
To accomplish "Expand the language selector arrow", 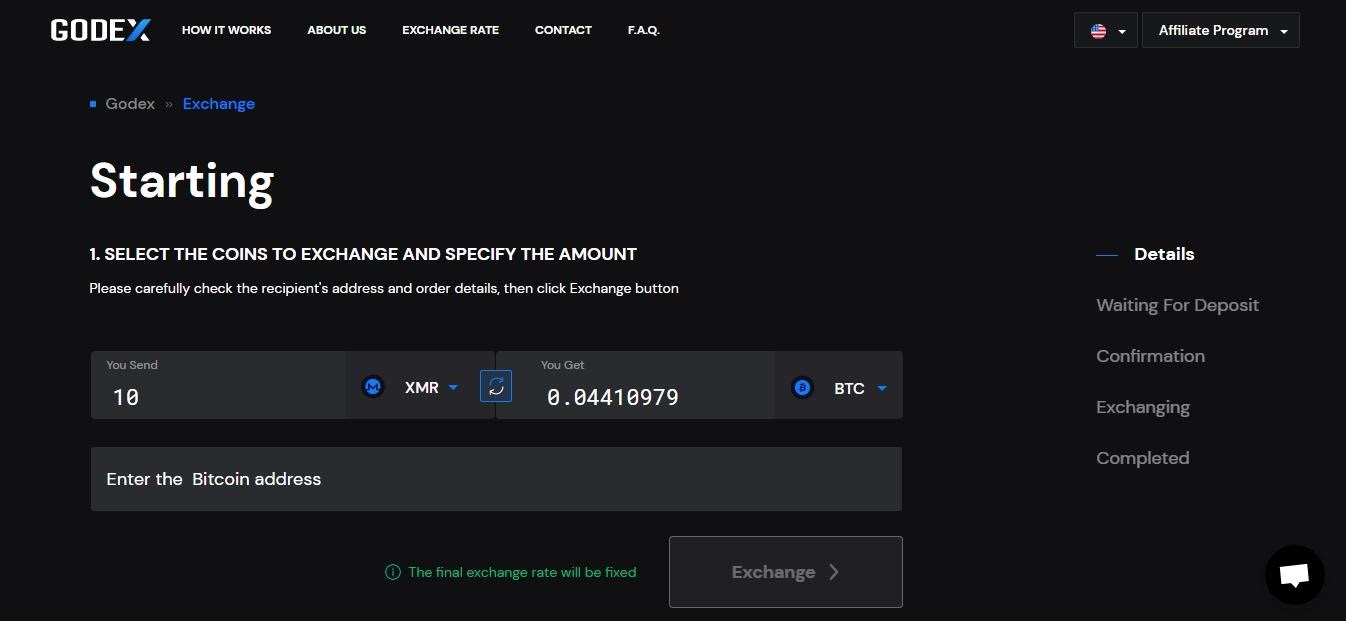I will (x=1122, y=32).
